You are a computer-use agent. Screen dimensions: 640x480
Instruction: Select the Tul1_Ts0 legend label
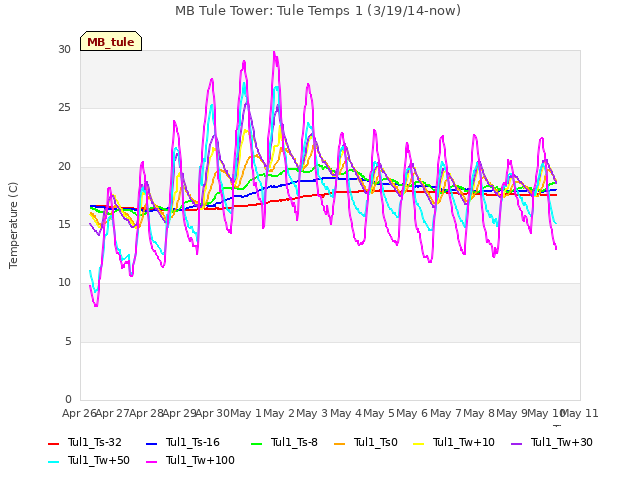tap(376, 442)
